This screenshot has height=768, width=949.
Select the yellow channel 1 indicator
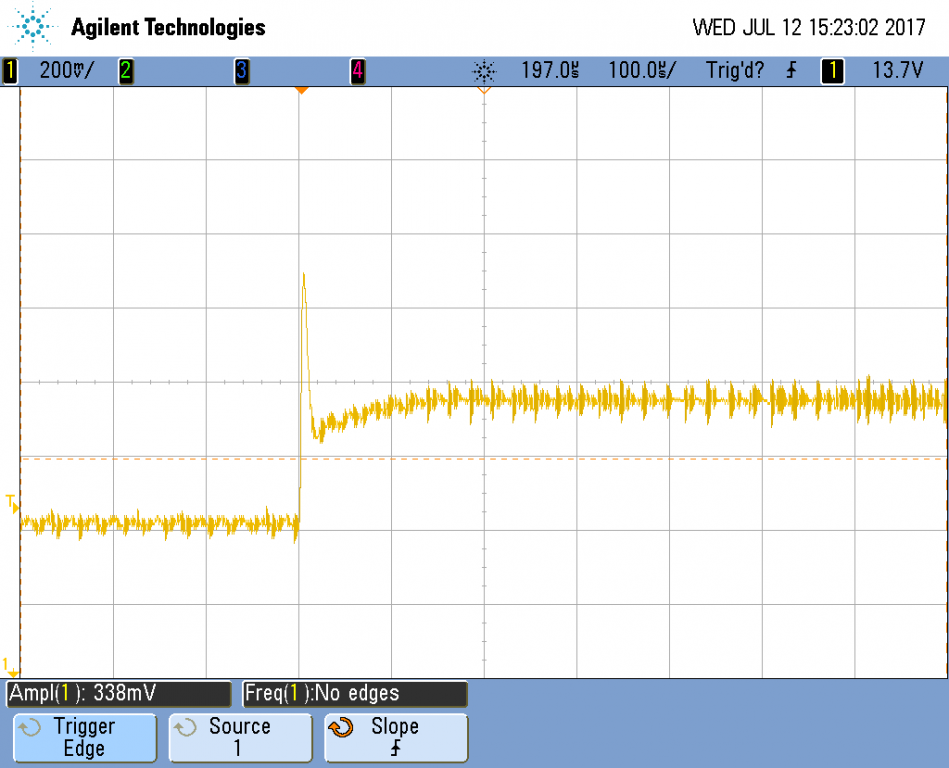point(10,71)
